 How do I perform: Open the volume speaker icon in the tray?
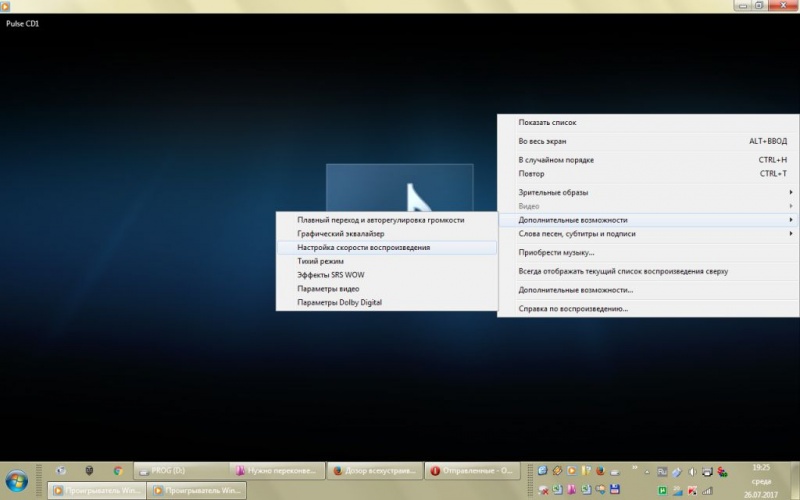[x=692, y=472]
